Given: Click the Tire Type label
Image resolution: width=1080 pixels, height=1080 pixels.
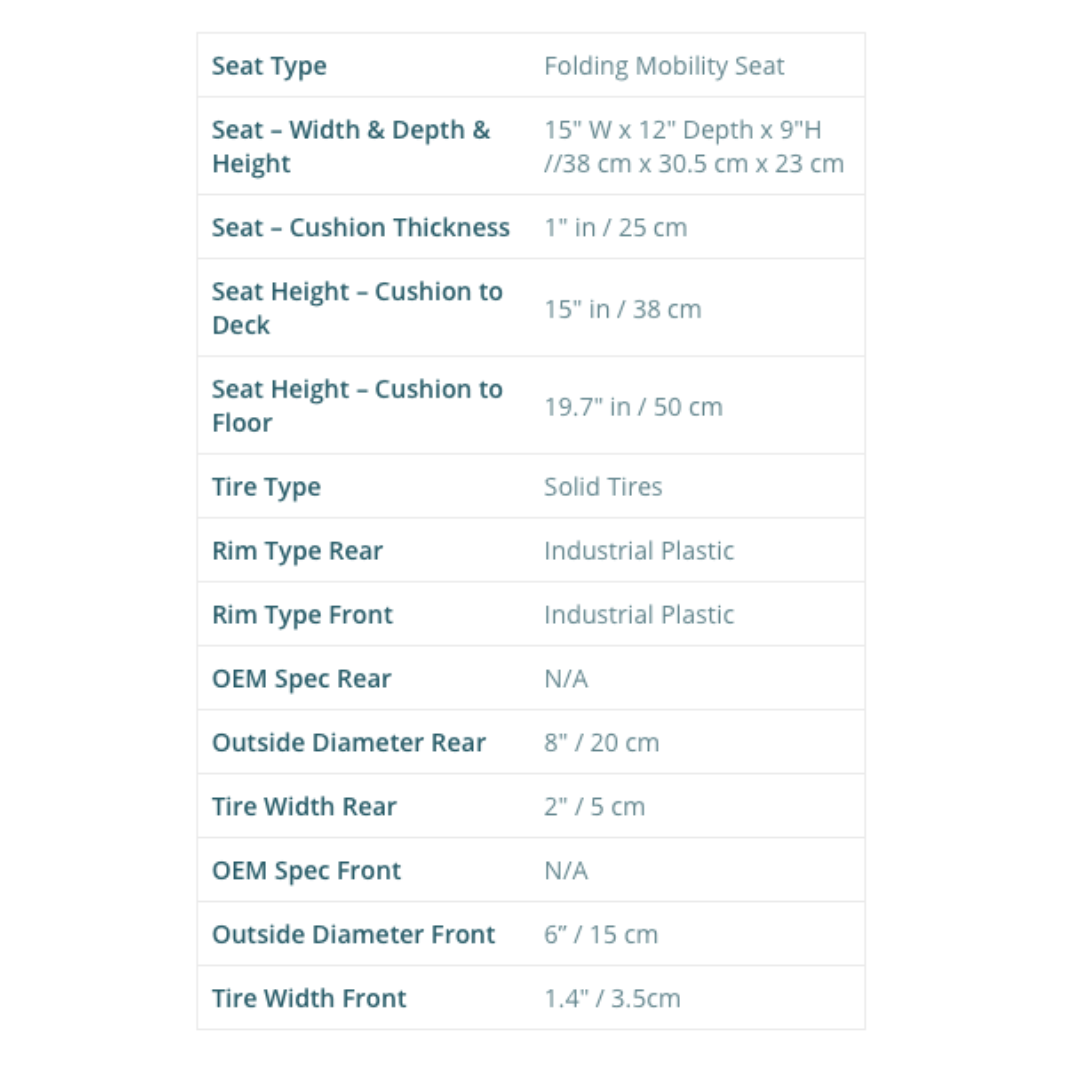Looking at the screenshot, I should (x=266, y=487).
